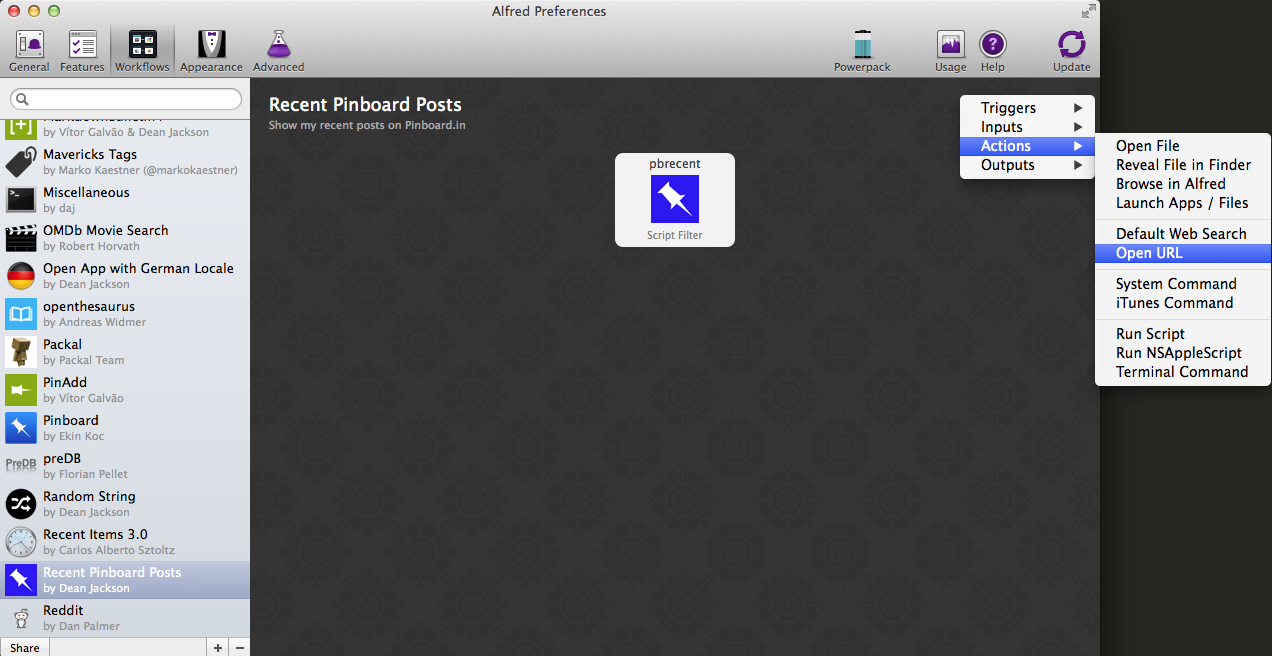Select the Recent Pinboard Posts sidebar row

coord(125,580)
